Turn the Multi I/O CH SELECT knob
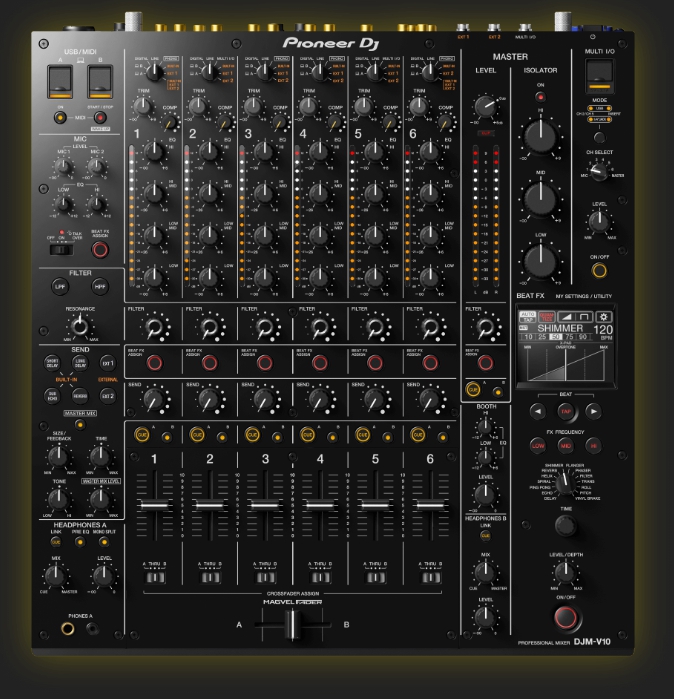Image resolution: width=674 pixels, height=699 pixels. [x=599, y=172]
